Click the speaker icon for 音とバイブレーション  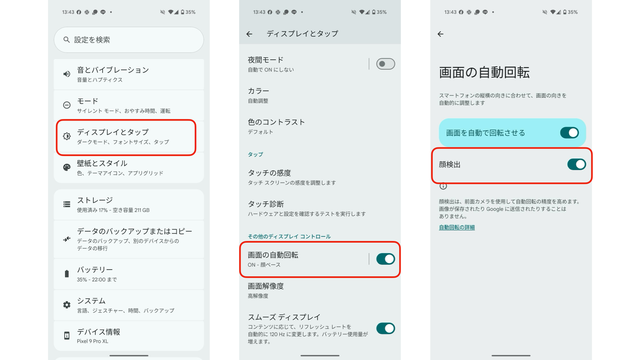tap(67, 74)
